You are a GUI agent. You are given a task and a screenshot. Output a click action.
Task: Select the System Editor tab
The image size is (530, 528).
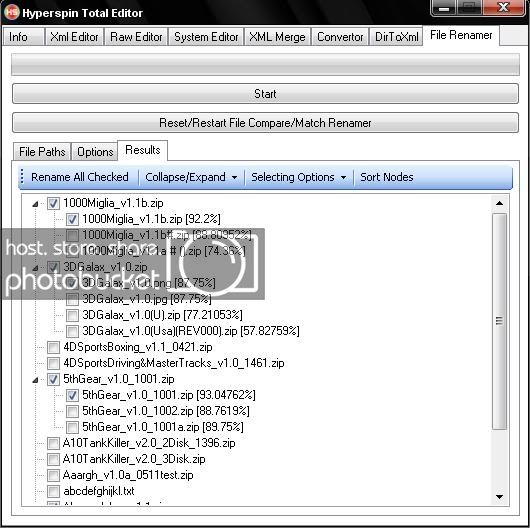point(206,37)
